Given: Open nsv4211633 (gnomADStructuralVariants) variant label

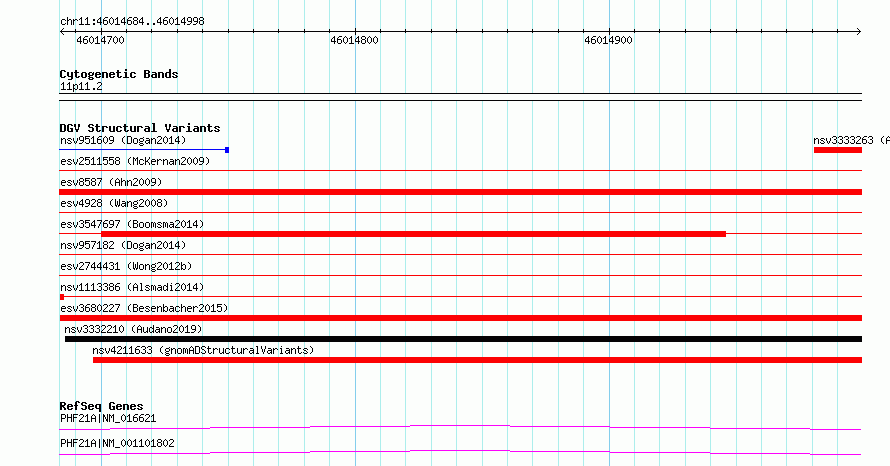Looking at the screenshot, I should pos(203,350).
